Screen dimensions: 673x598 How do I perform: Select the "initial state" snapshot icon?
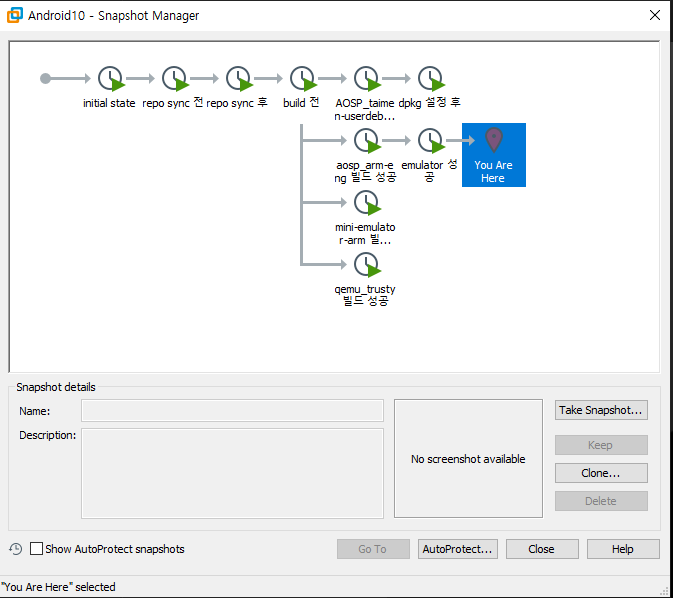111,79
